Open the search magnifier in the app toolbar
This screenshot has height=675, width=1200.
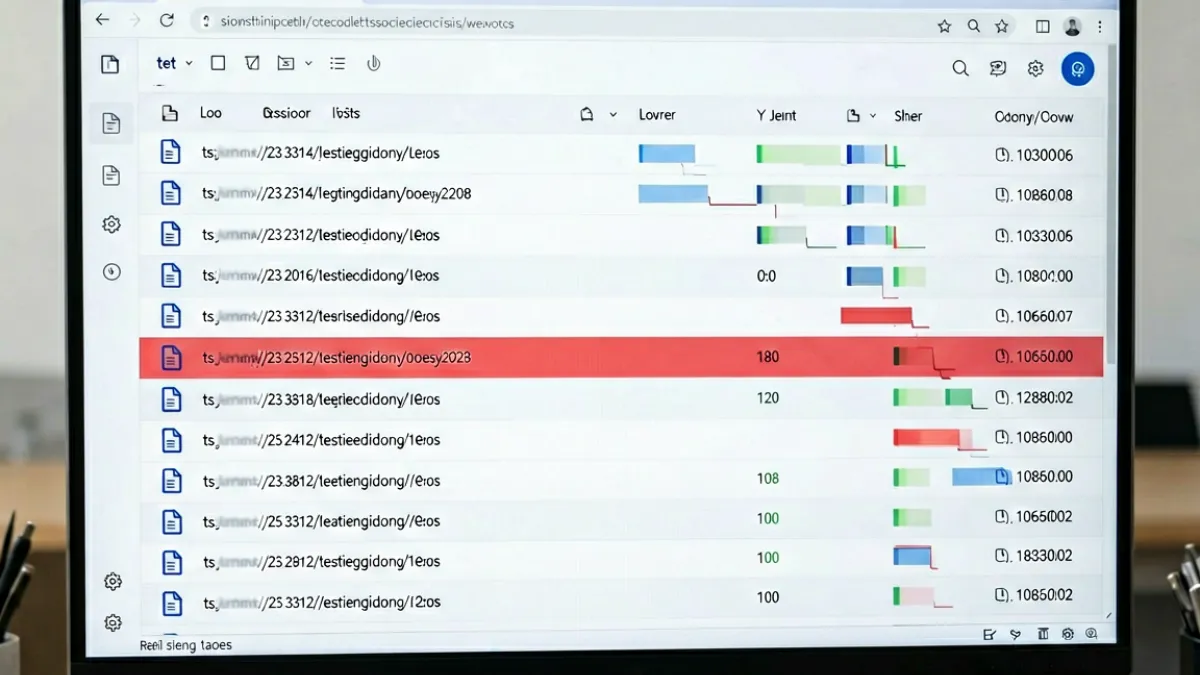coord(960,68)
